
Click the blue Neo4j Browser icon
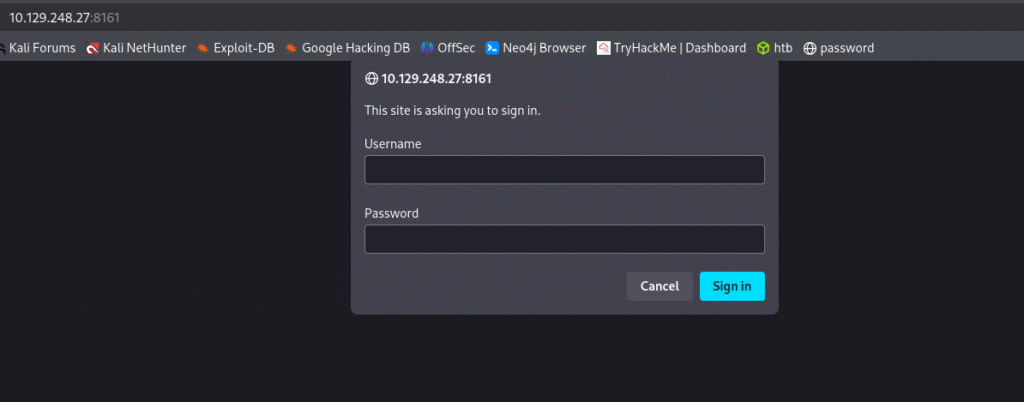tap(492, 48)
